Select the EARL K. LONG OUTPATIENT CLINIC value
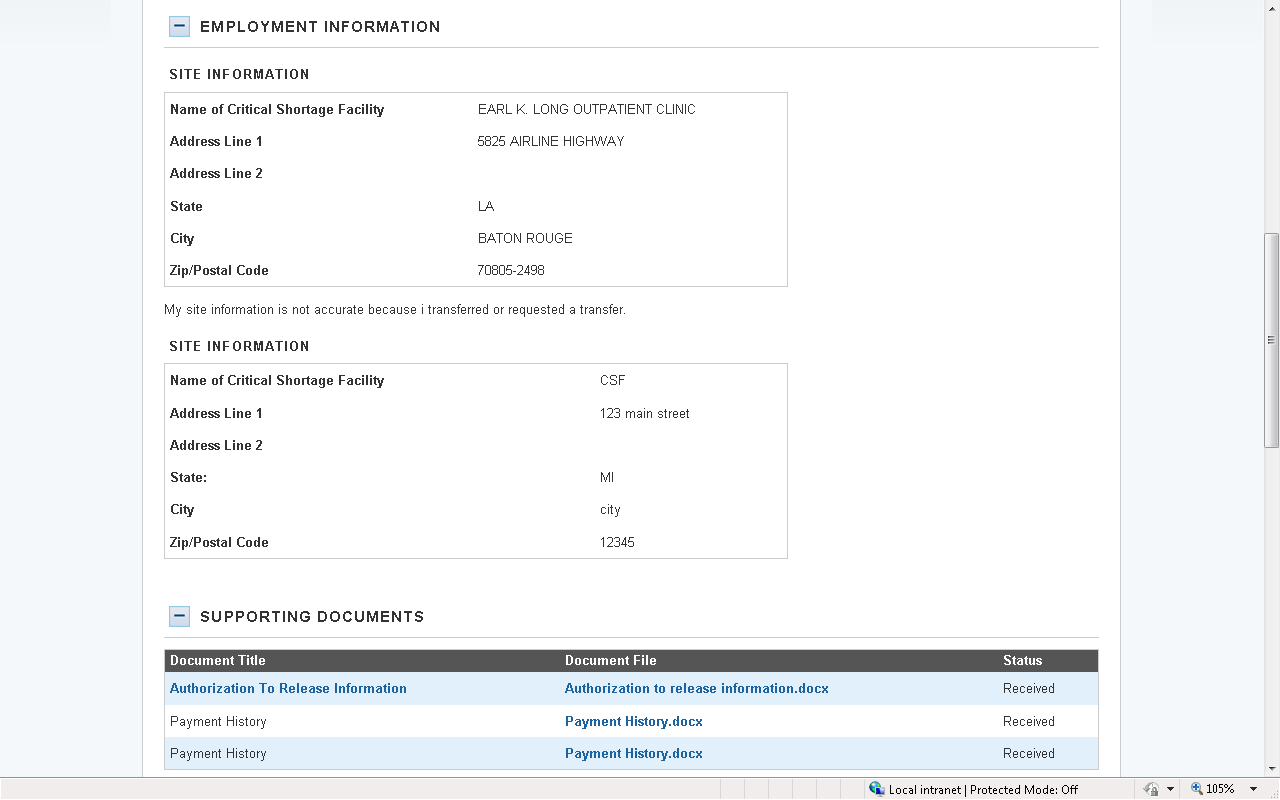The image size is (1280, 800). 587,110
